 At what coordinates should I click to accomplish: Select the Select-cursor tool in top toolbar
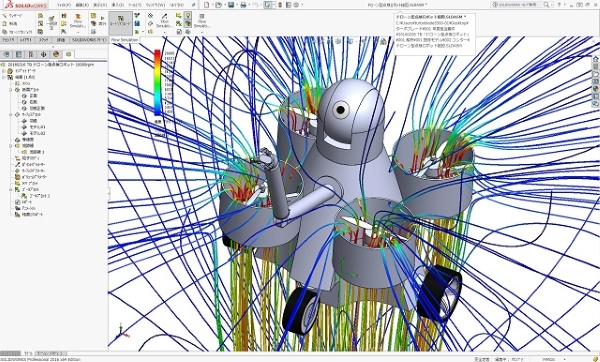[x=268, y=5]
